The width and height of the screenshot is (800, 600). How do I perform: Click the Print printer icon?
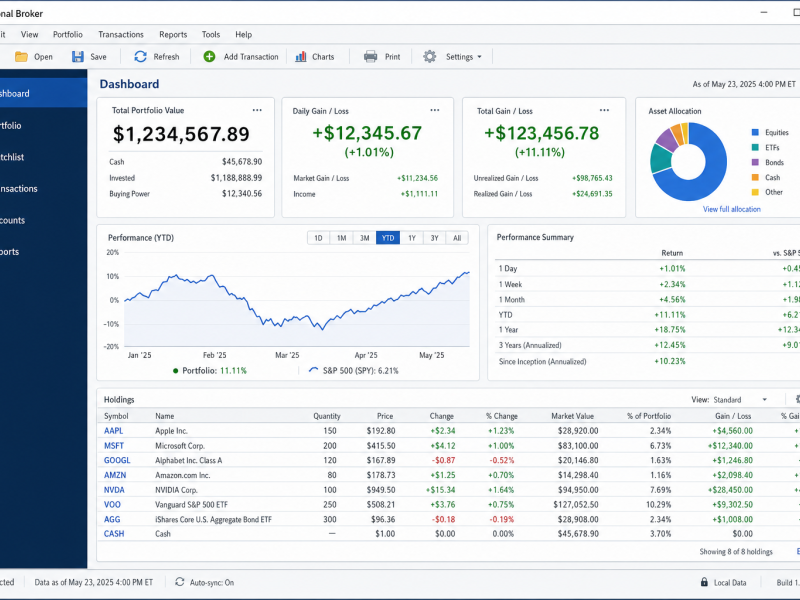tap(370, 57)
